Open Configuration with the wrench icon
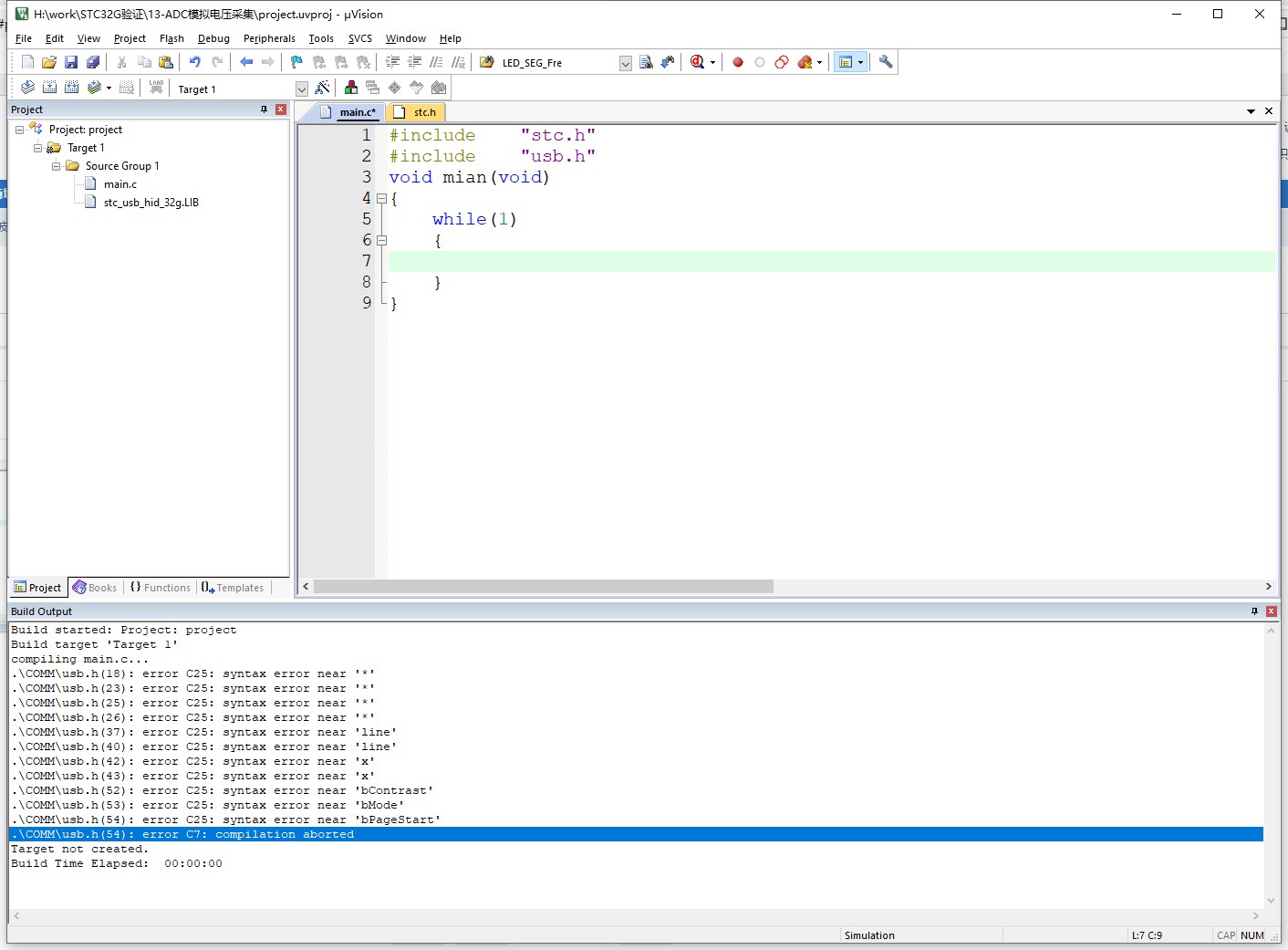1288x950 pixels. (x=886, y=62)
